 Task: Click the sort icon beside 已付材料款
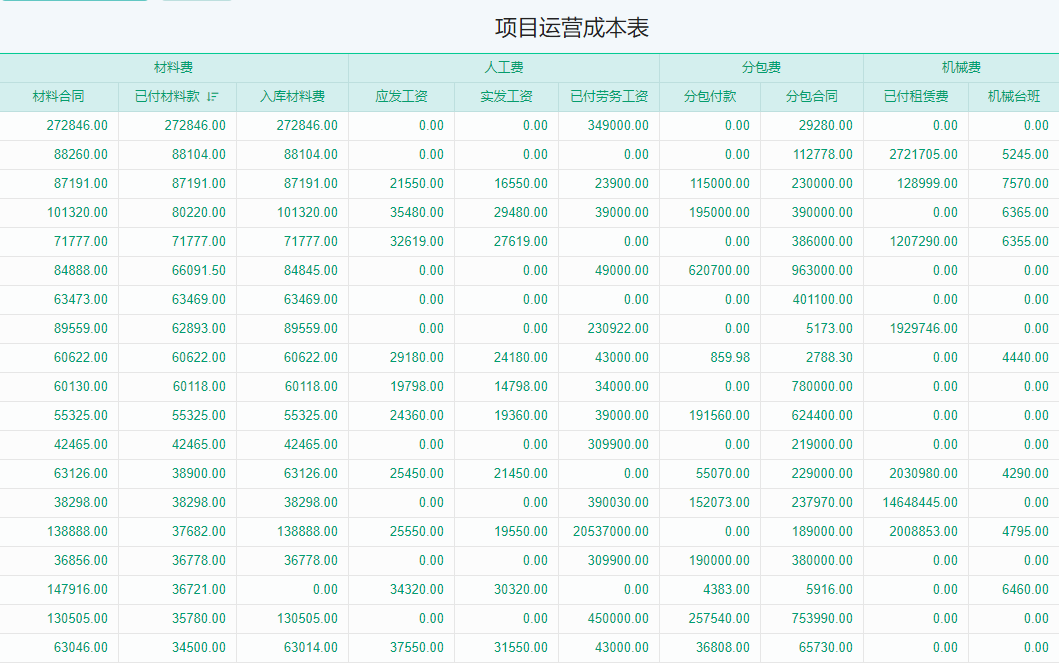tap(213, 97)
